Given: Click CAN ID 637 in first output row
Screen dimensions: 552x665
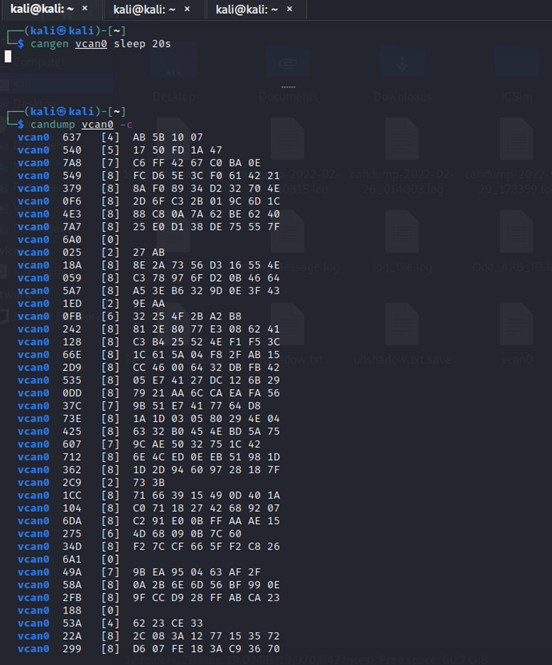Looking at the screenshot, I should [72, 137].
